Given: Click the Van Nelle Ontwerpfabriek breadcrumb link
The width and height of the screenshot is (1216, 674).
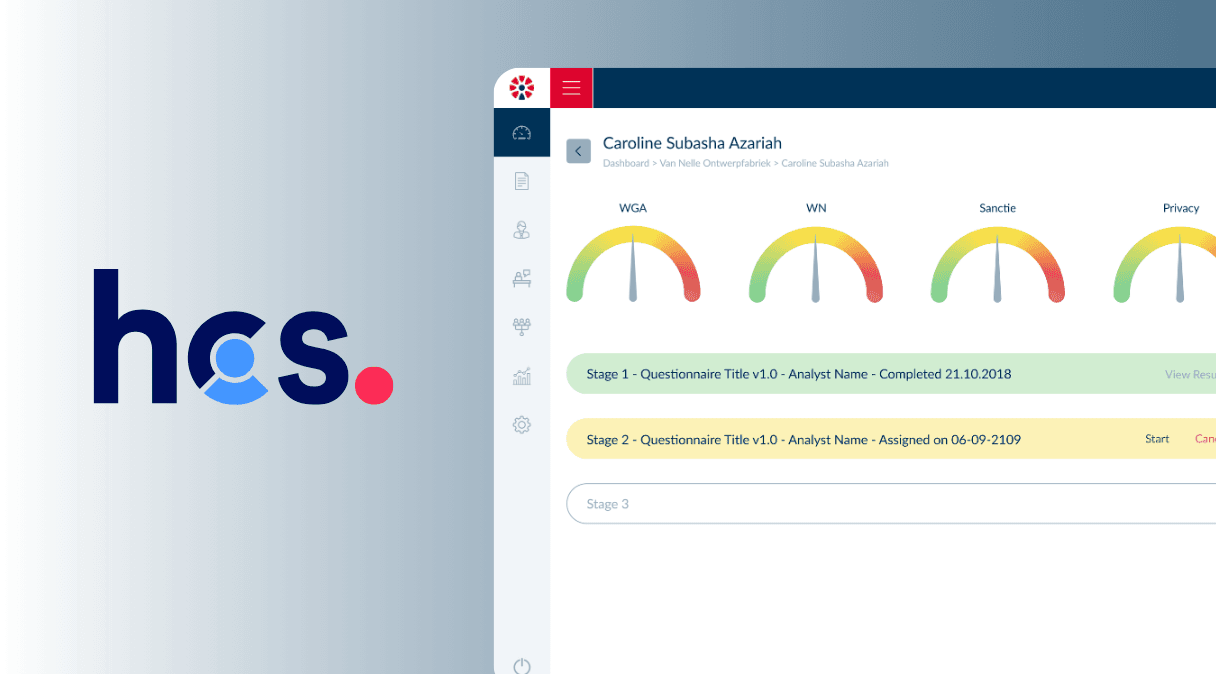Looking at the screenshot, I should click(x=714, y=163).
